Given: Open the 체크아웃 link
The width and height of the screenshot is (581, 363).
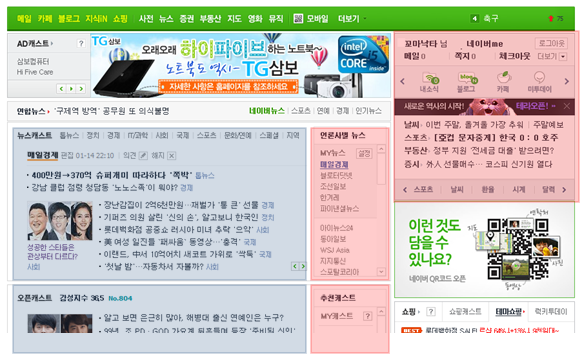Looking at the screenshot, I should tap(514, 56).
